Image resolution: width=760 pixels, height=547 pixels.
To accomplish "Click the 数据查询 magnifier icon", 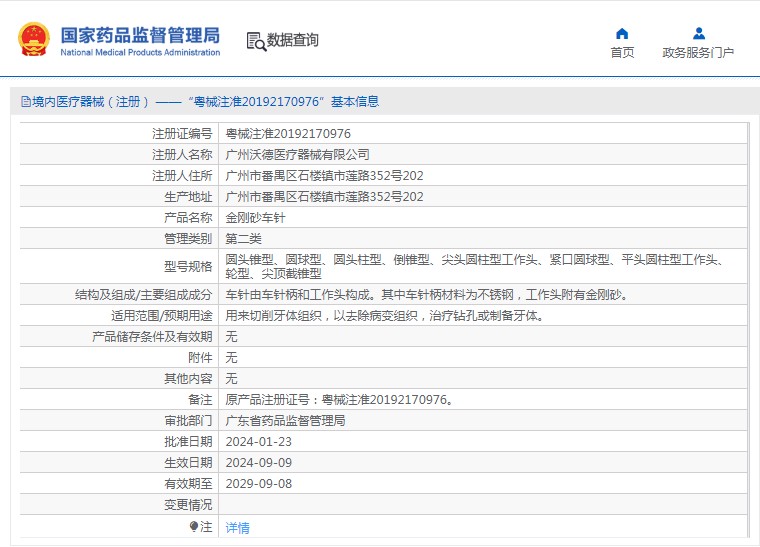I will pyautogui.click(x=256, y=41).
